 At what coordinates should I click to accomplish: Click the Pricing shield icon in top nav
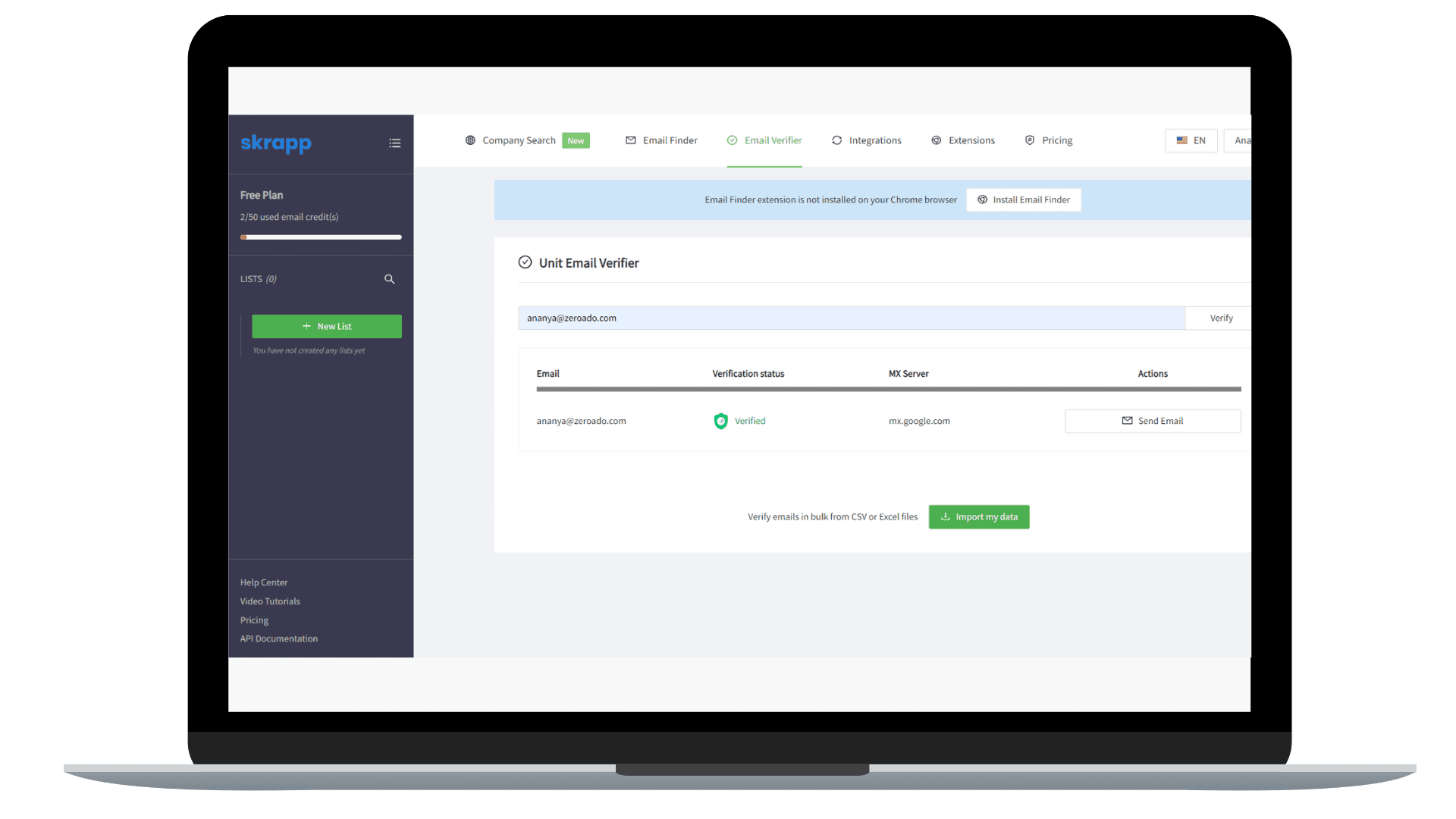tap(1029, 140)
